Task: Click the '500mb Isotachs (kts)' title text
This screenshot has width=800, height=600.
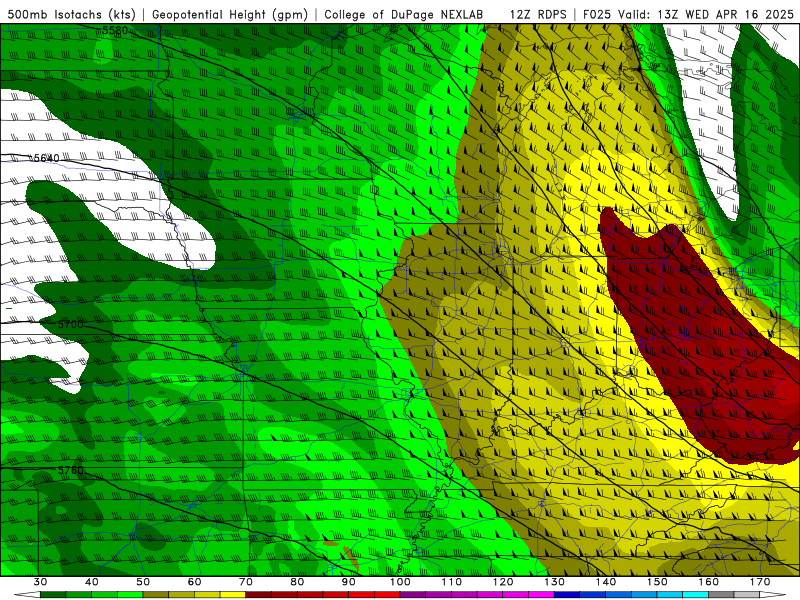Action: click(72, 15)
